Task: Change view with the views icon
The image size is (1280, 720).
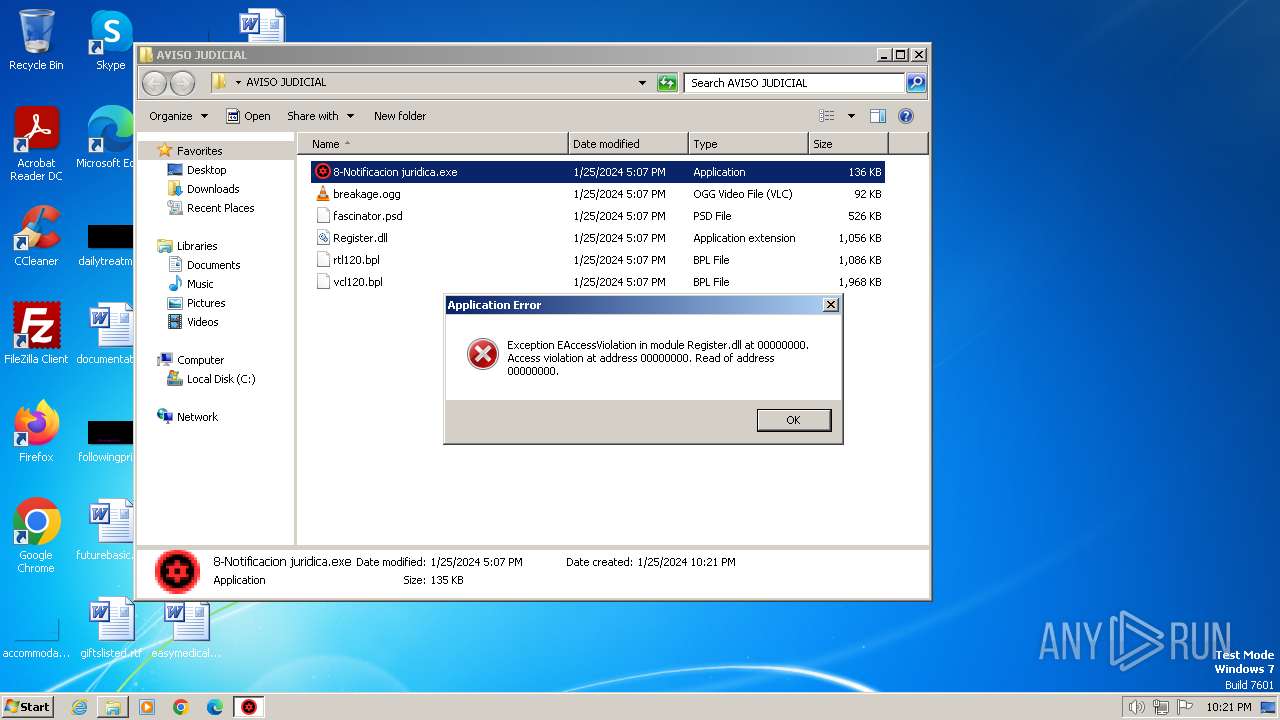Action: pyautogui.click(x=826, y=116)
